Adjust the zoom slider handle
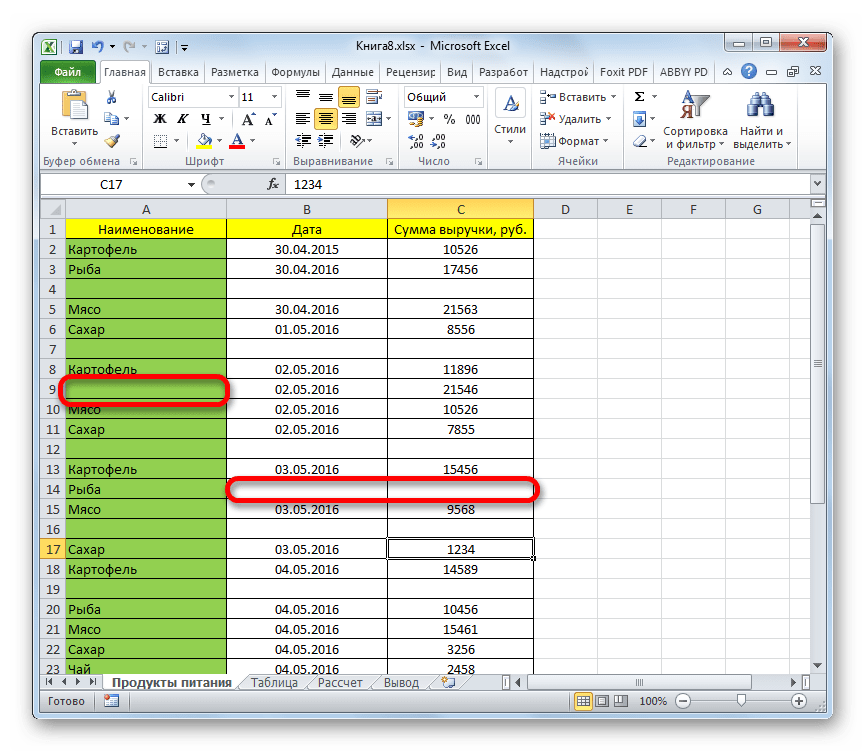 tap(741, 701)
